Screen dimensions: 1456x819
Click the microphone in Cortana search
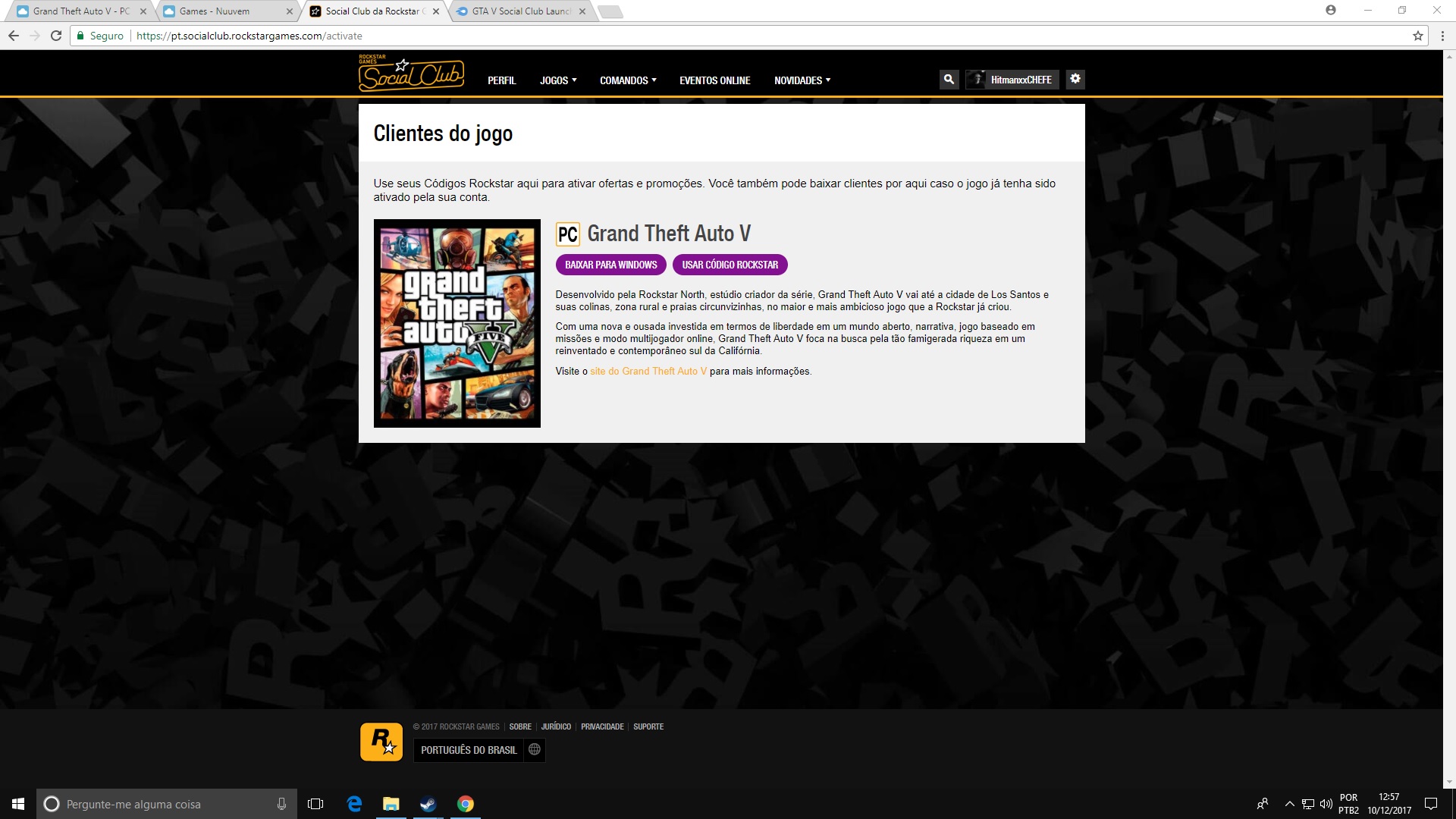(x=281, y=804)
